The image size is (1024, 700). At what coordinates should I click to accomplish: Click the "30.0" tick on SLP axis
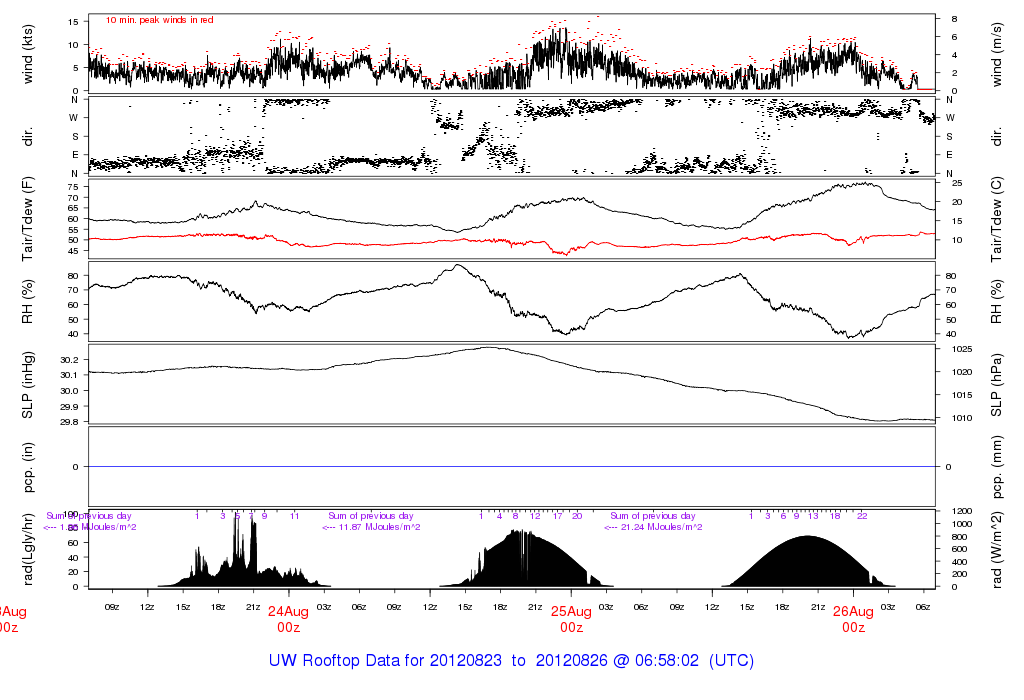tap(69, 390)
